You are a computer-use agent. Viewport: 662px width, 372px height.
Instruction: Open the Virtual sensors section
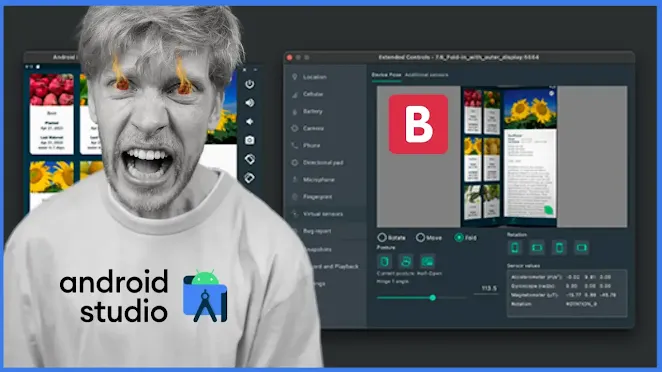point(325,214)
